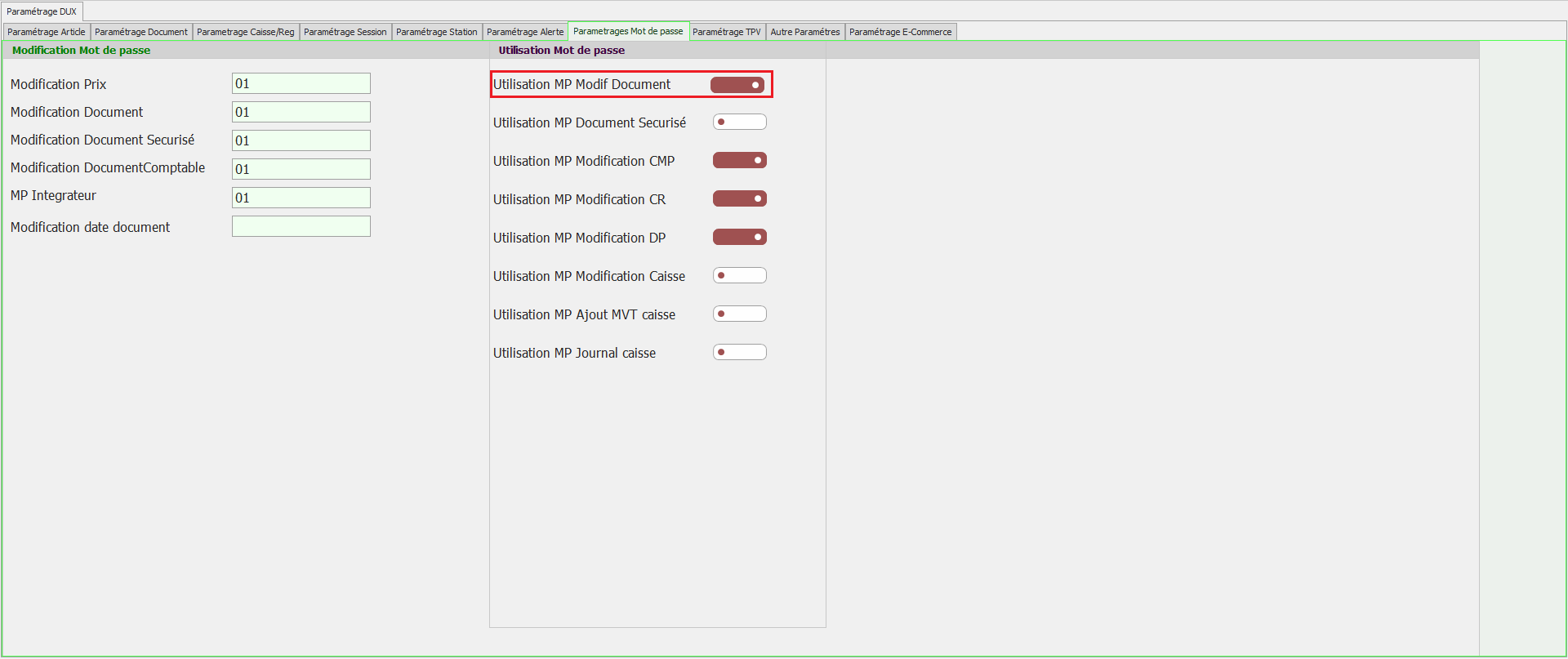Image resolution: width=1568 pixels, height=659 pixels.
Task: Switch to Autre Paramétres tab
Action: [805, 32]
